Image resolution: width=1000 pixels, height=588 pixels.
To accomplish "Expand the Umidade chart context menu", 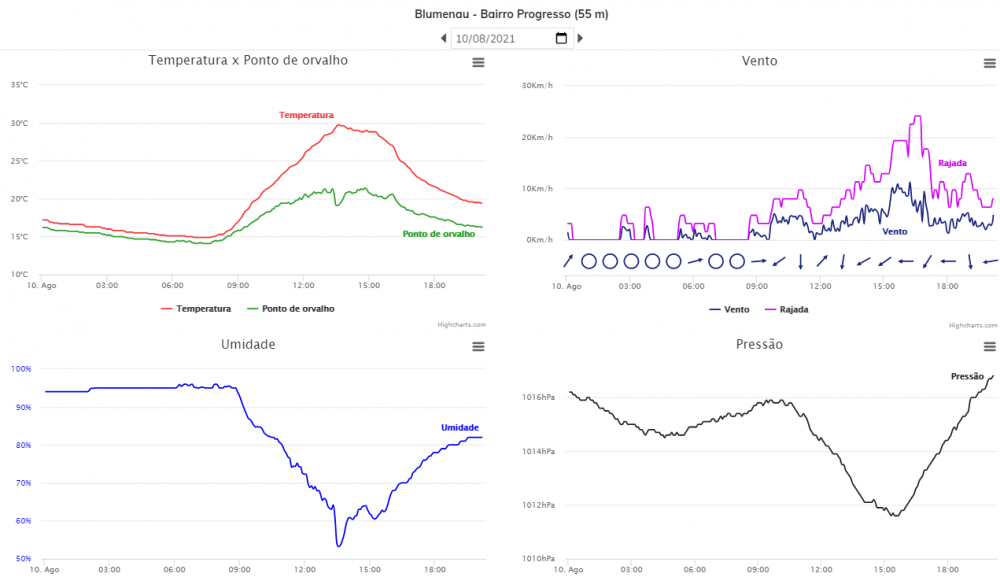I will pyautogui.click(x=478, y=346).
